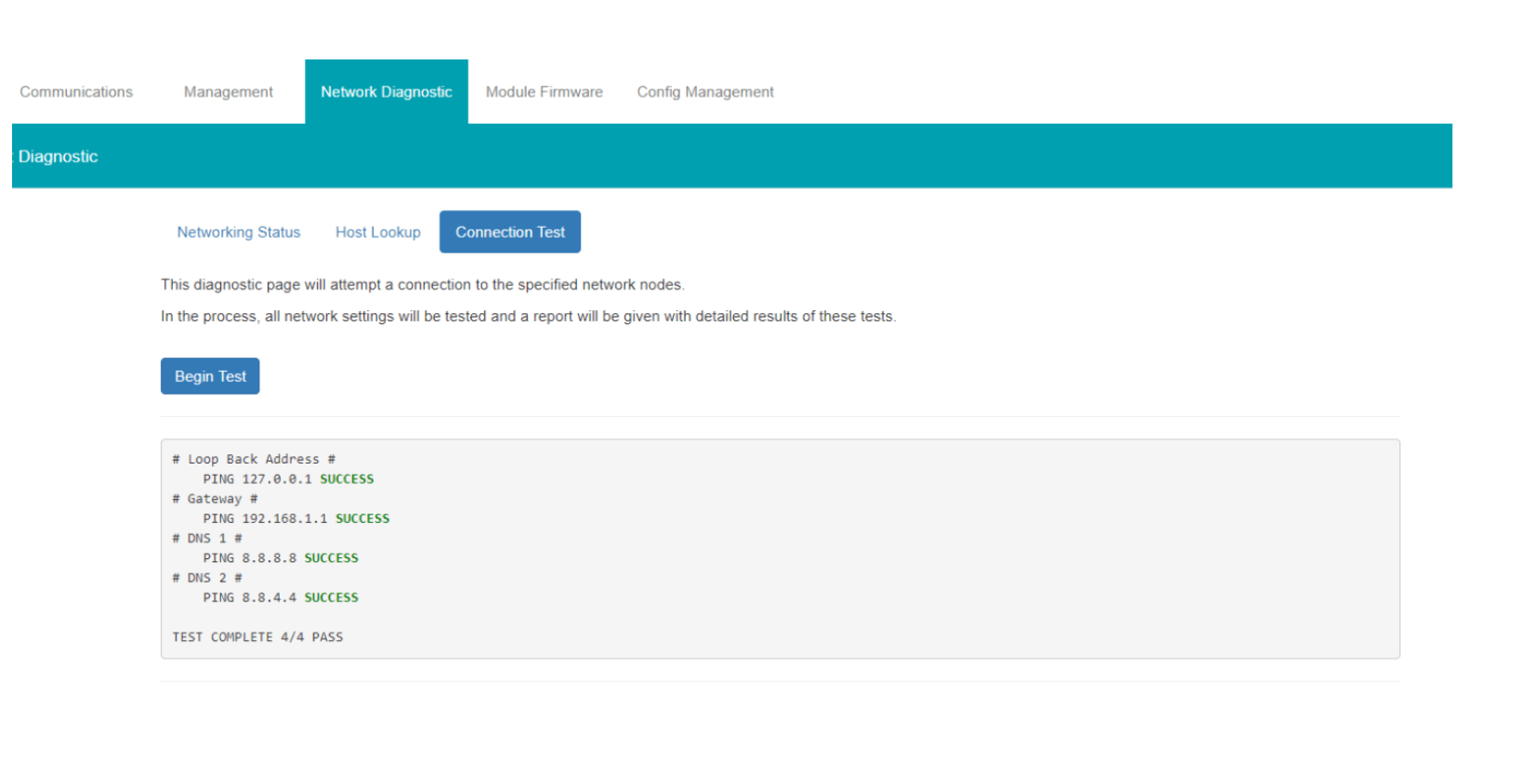Click the PING 8.8.4.4 result line
The width and height of the screenshot is (1524, 784).
(280, 597)
